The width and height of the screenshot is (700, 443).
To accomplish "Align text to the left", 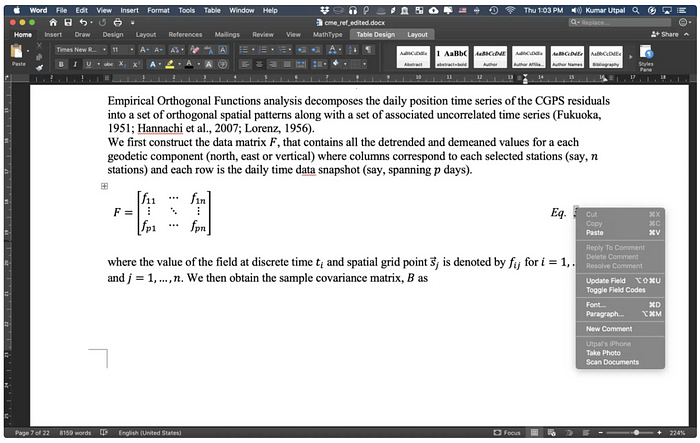I will click(245, 64).
